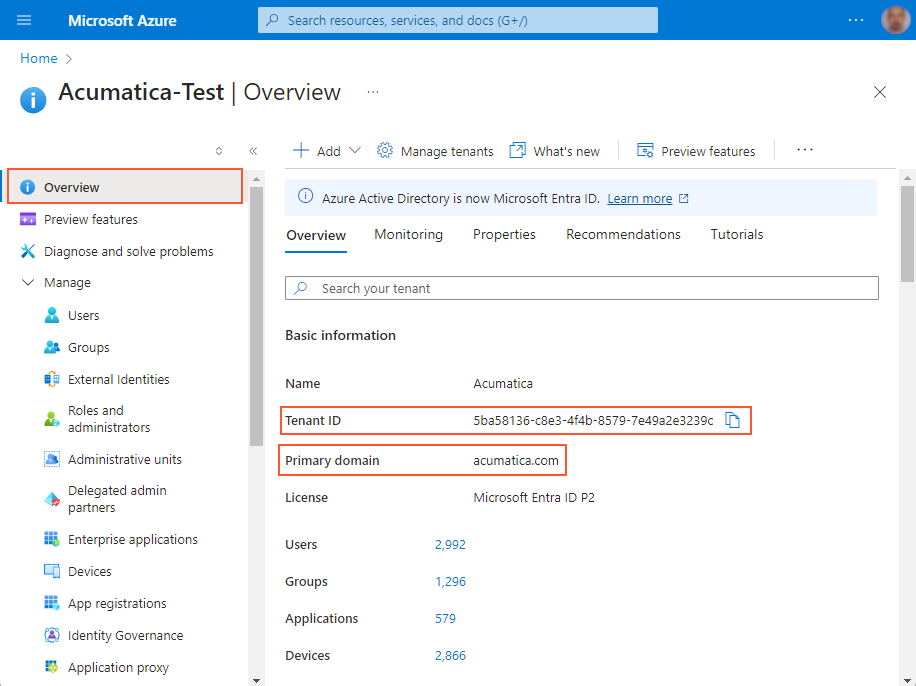Click the Manage tenants gear icon
This screenshot has height=686, width=916.
385,151
